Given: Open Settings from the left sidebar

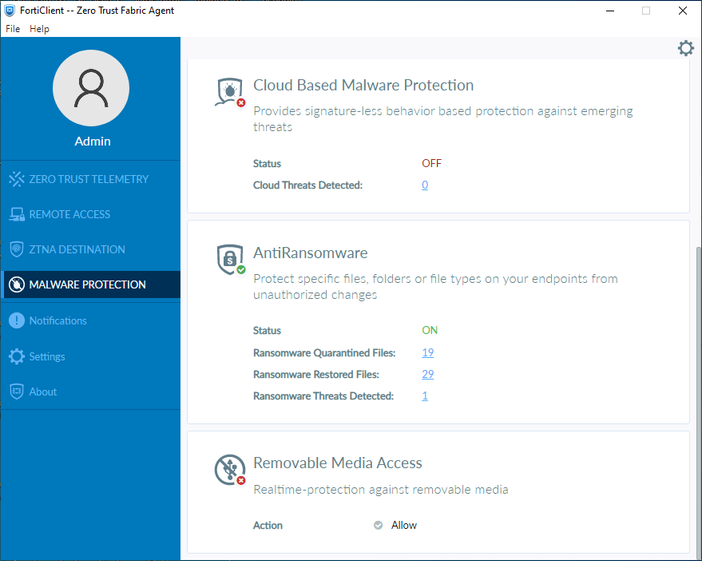Looking at the screenshot, I should (46, 357).
